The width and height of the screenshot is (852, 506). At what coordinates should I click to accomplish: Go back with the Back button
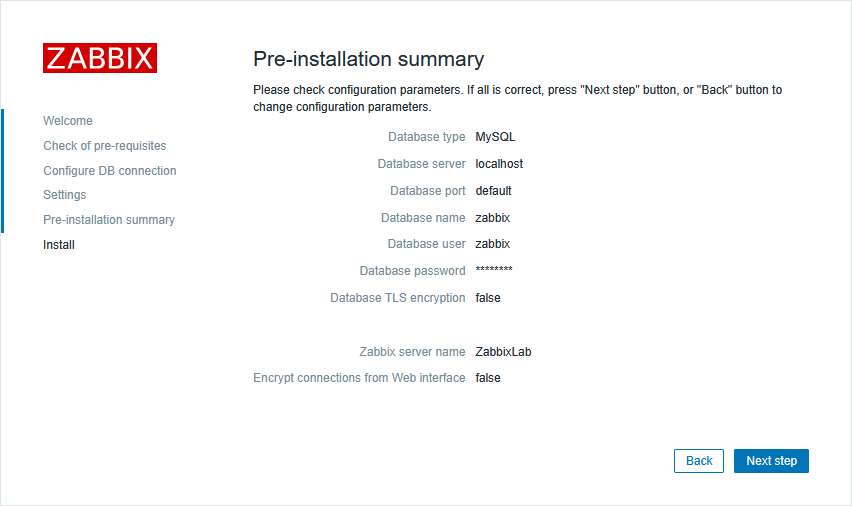(x=699, y=461)
